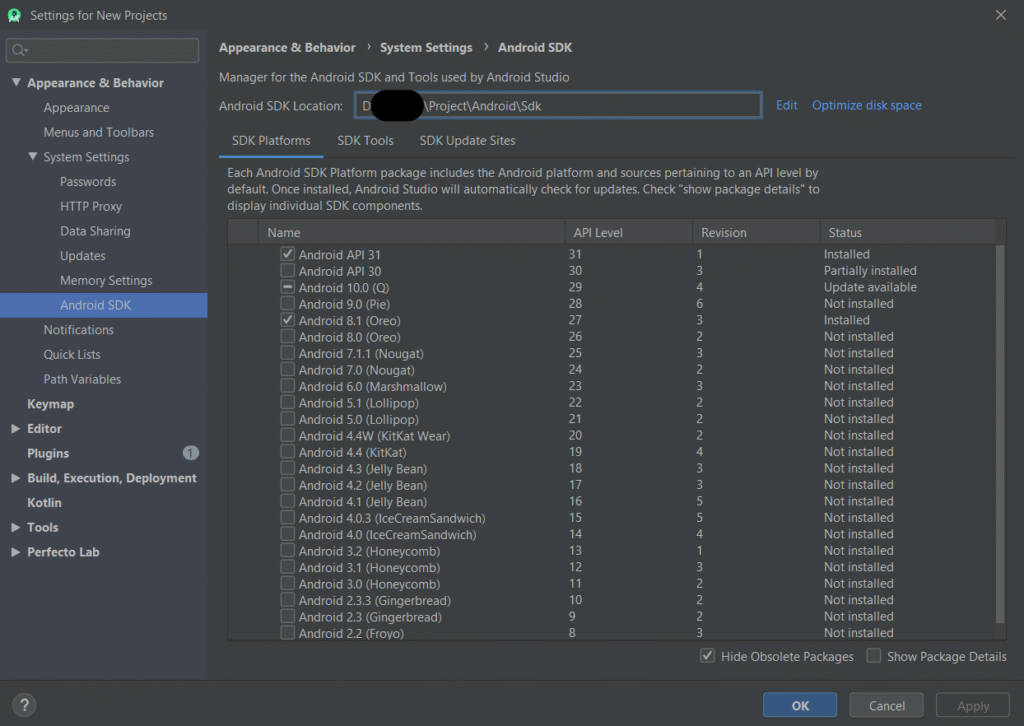Select the Android 4.0.3 (IceCreamSandwich) row name
The height and width of the screenshot is (726, 1024).
pyautogui.click(x=392, y=518)
